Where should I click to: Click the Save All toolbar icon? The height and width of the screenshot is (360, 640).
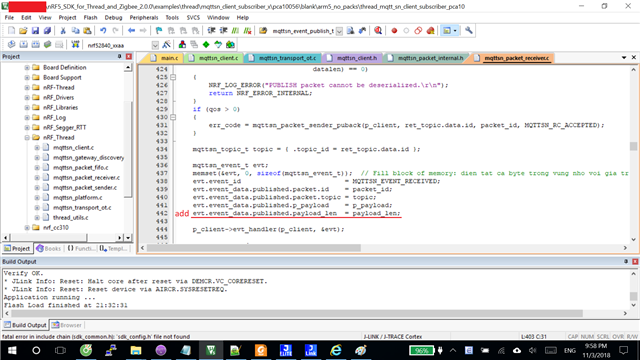pos(47,31)
